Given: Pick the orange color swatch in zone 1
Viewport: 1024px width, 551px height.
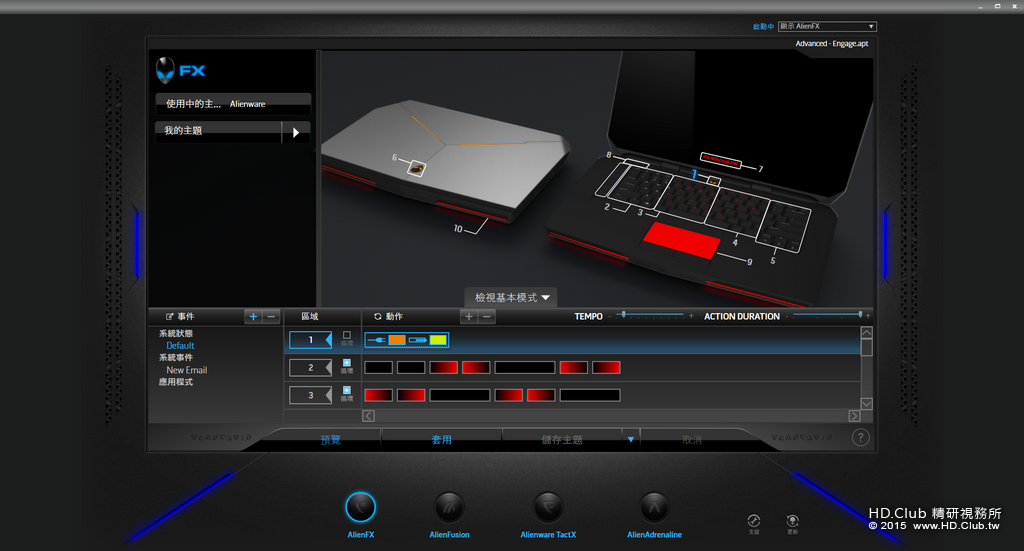Looking at the screenshot, I should [x=397, y=340].
